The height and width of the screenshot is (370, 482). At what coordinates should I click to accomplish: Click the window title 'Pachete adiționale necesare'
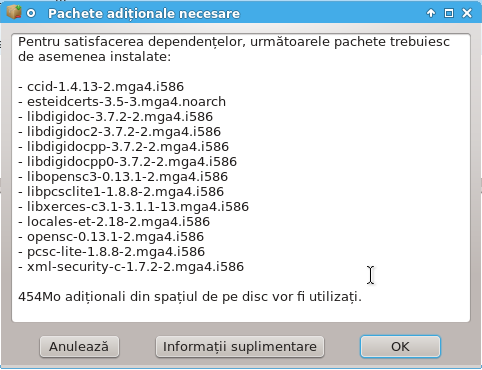pyautogui.click(x=144, y=14)
